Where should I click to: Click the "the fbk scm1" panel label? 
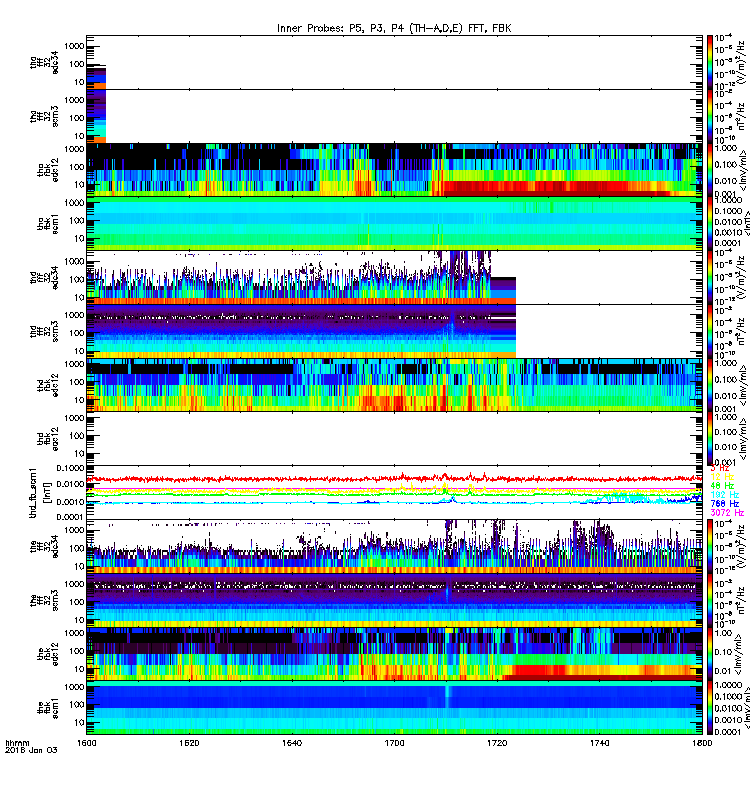click(x=48, y=707)
